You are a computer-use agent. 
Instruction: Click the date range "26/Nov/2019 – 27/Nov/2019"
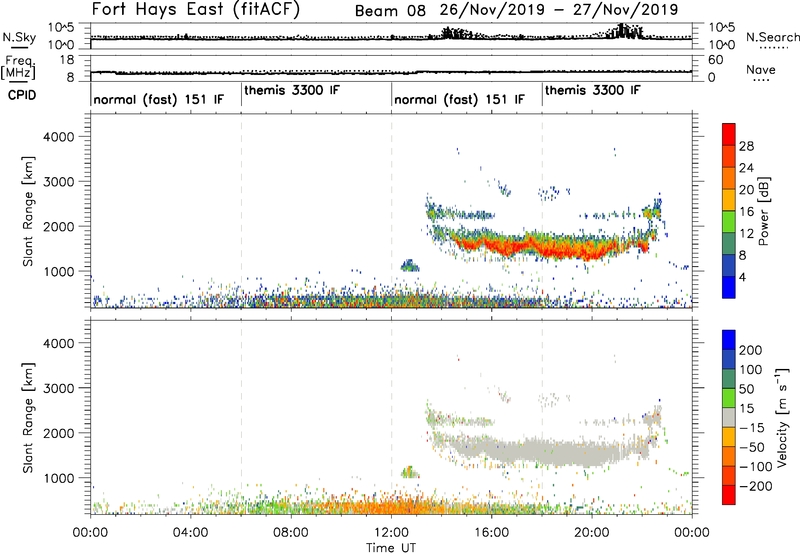pos(559,10)
